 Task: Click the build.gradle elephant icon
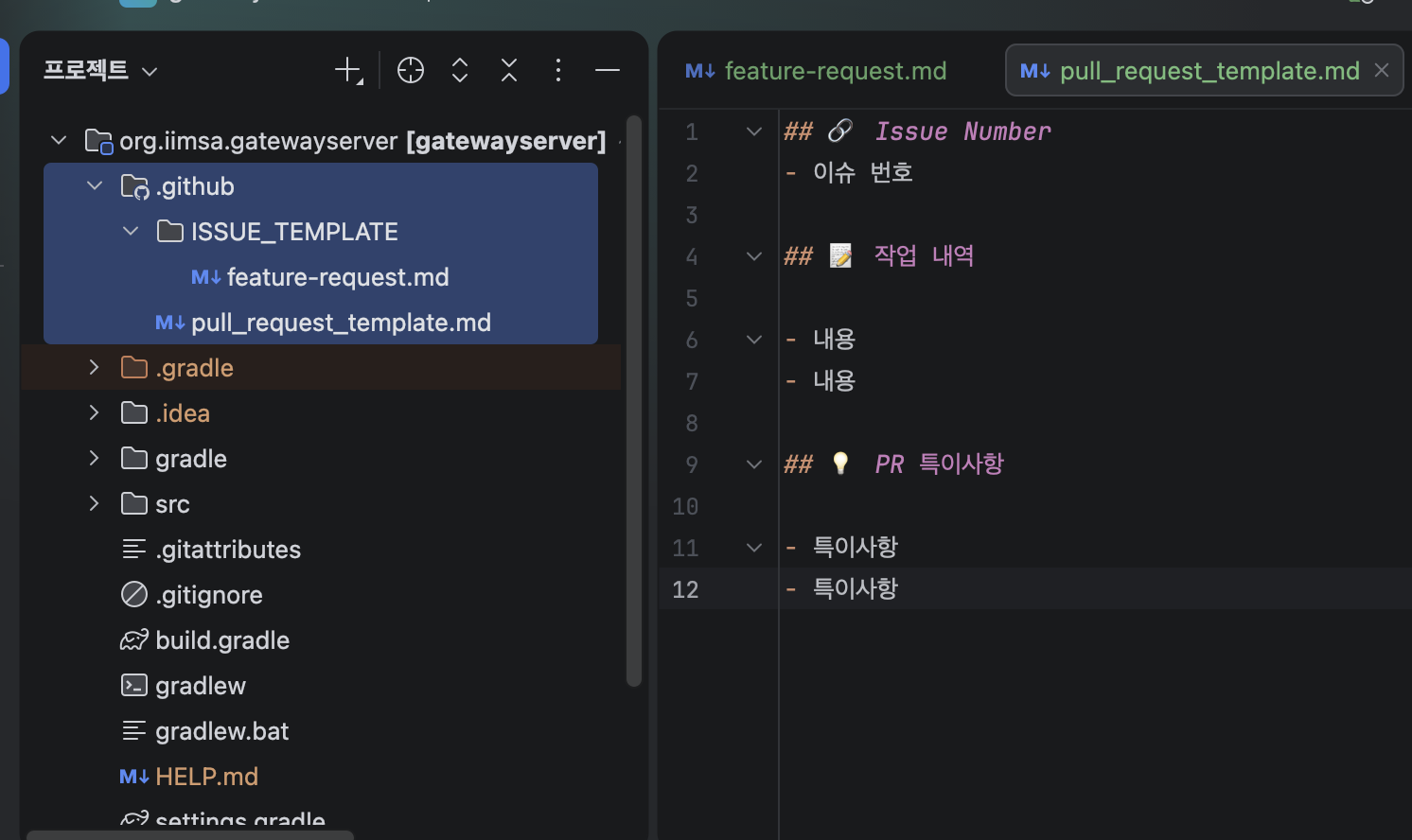click(134, 640)
